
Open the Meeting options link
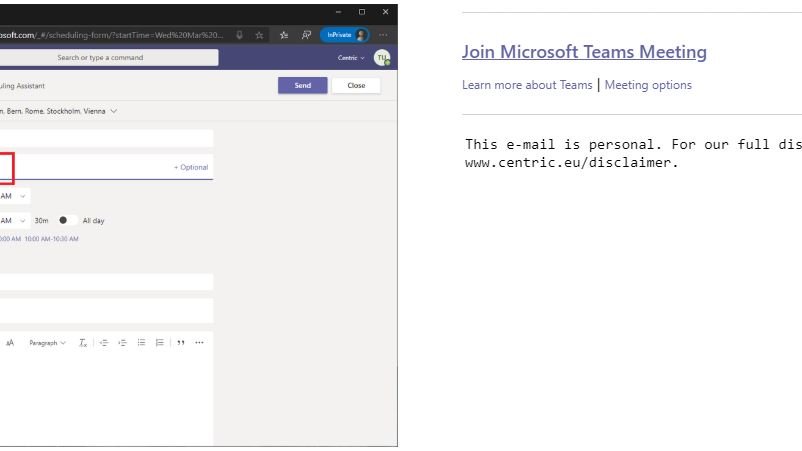tap(648, 85)
